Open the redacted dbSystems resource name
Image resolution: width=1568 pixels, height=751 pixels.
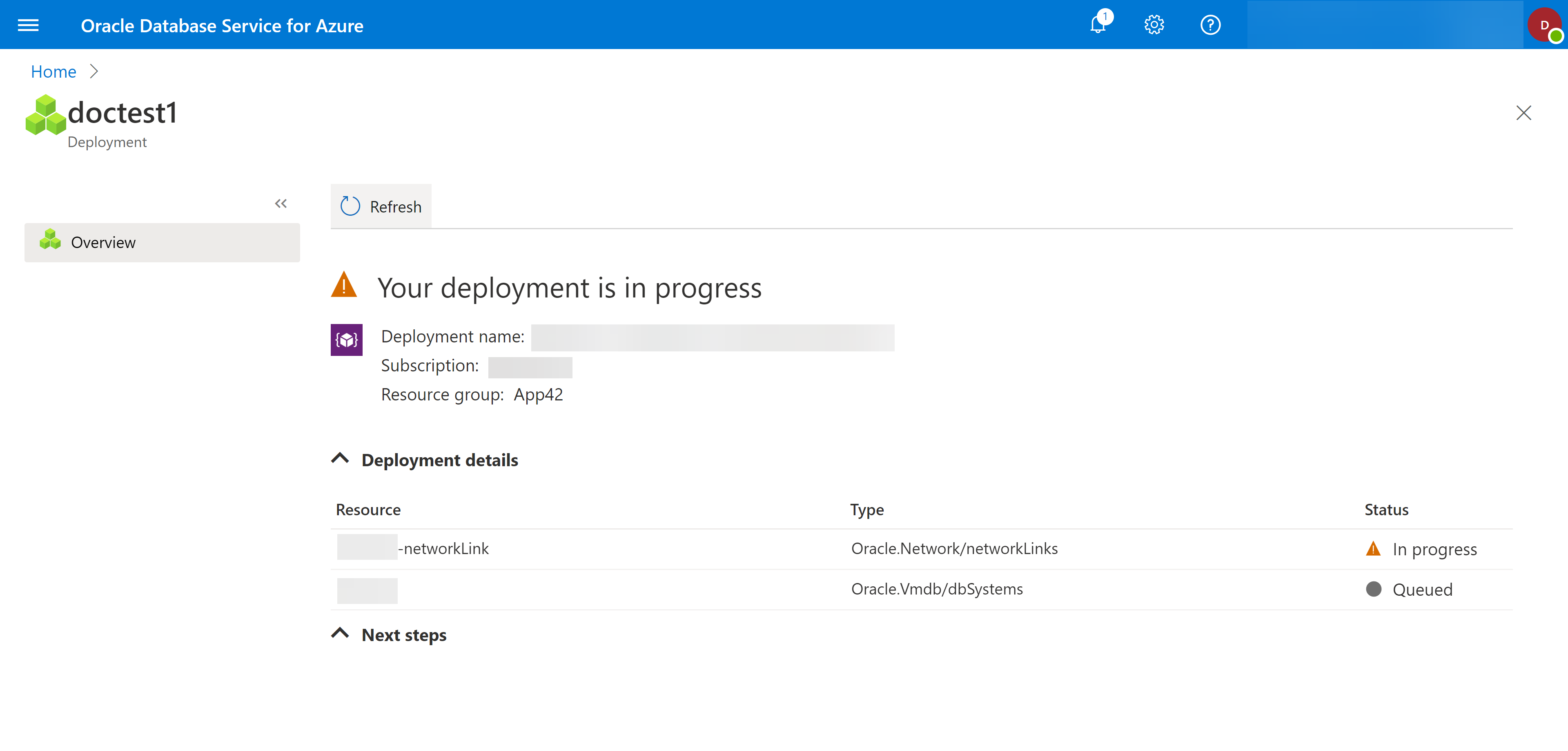click(x=367, y=591)
